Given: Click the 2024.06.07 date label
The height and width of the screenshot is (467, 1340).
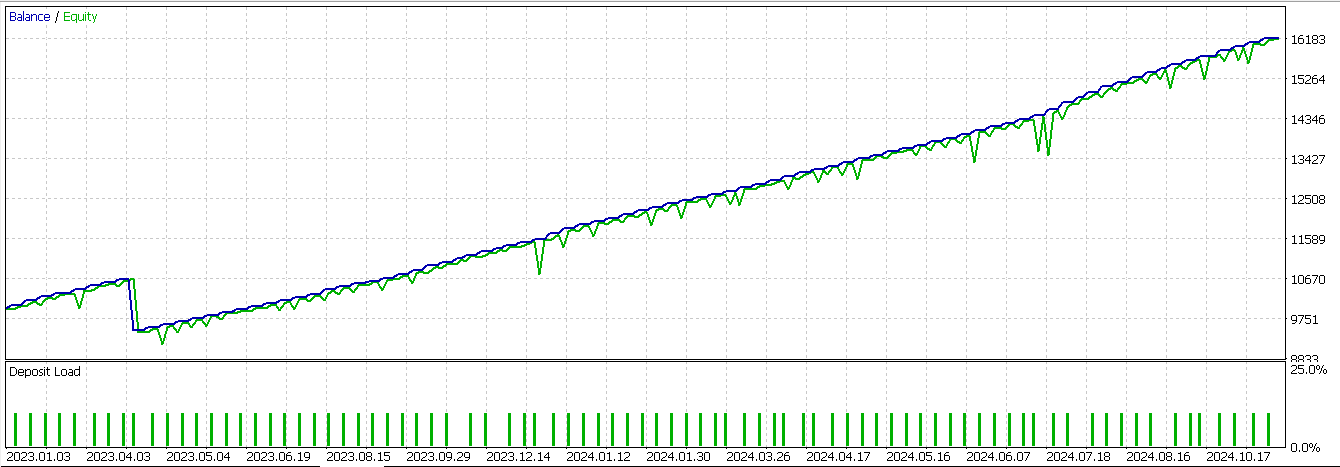Looking at the screenshot, I should pos(998,457).
